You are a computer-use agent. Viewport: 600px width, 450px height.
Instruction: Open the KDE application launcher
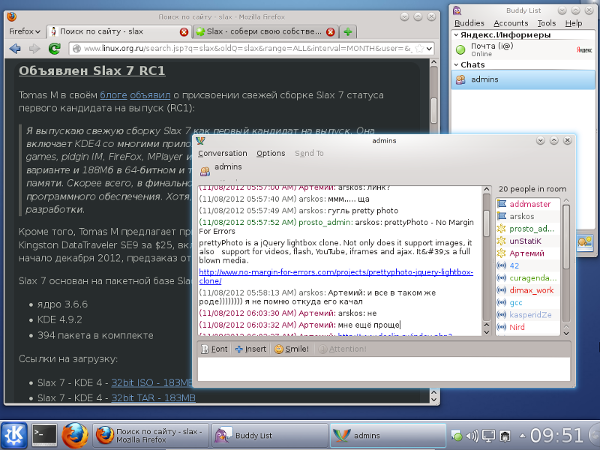point(15,435)
